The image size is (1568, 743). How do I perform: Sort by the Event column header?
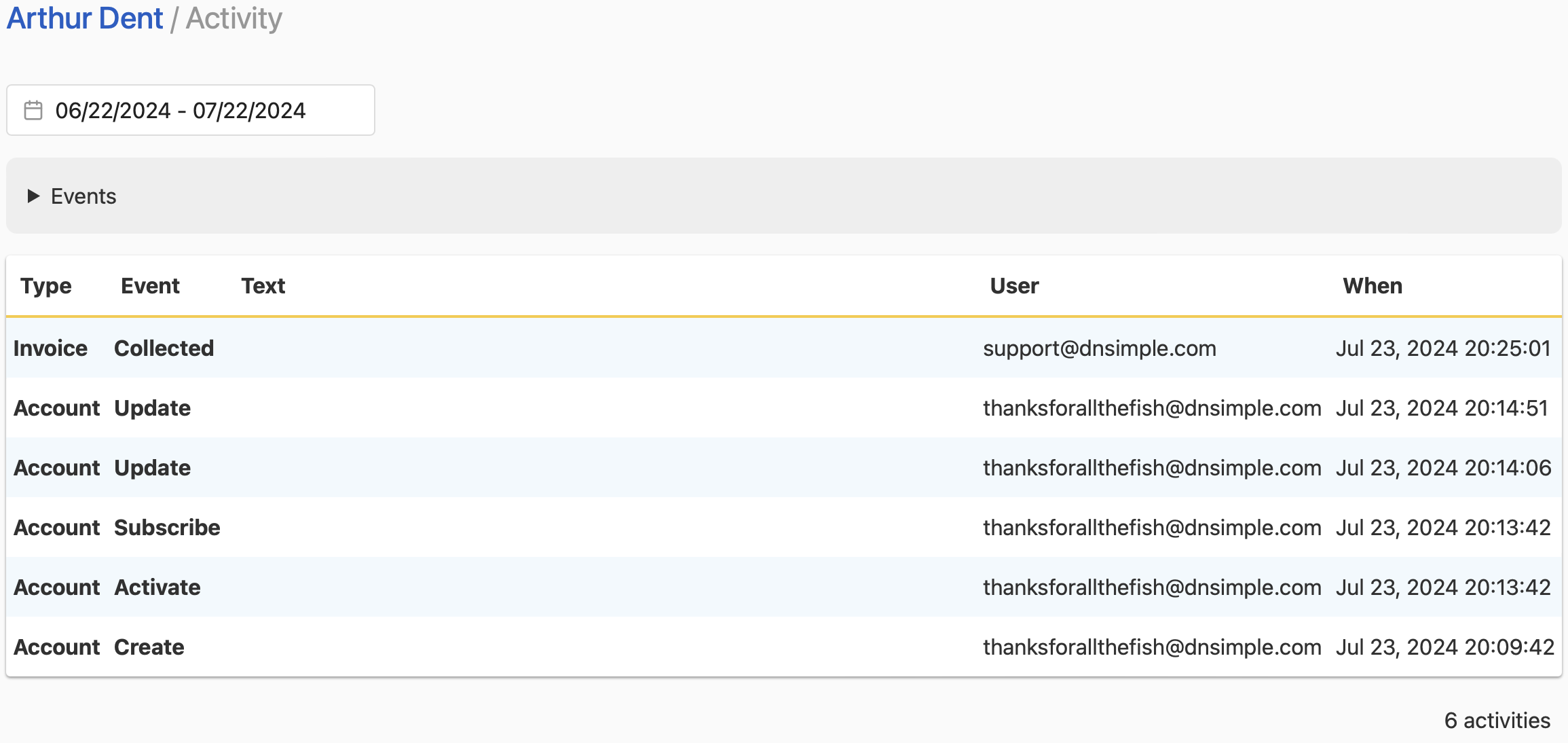[149, 286]
